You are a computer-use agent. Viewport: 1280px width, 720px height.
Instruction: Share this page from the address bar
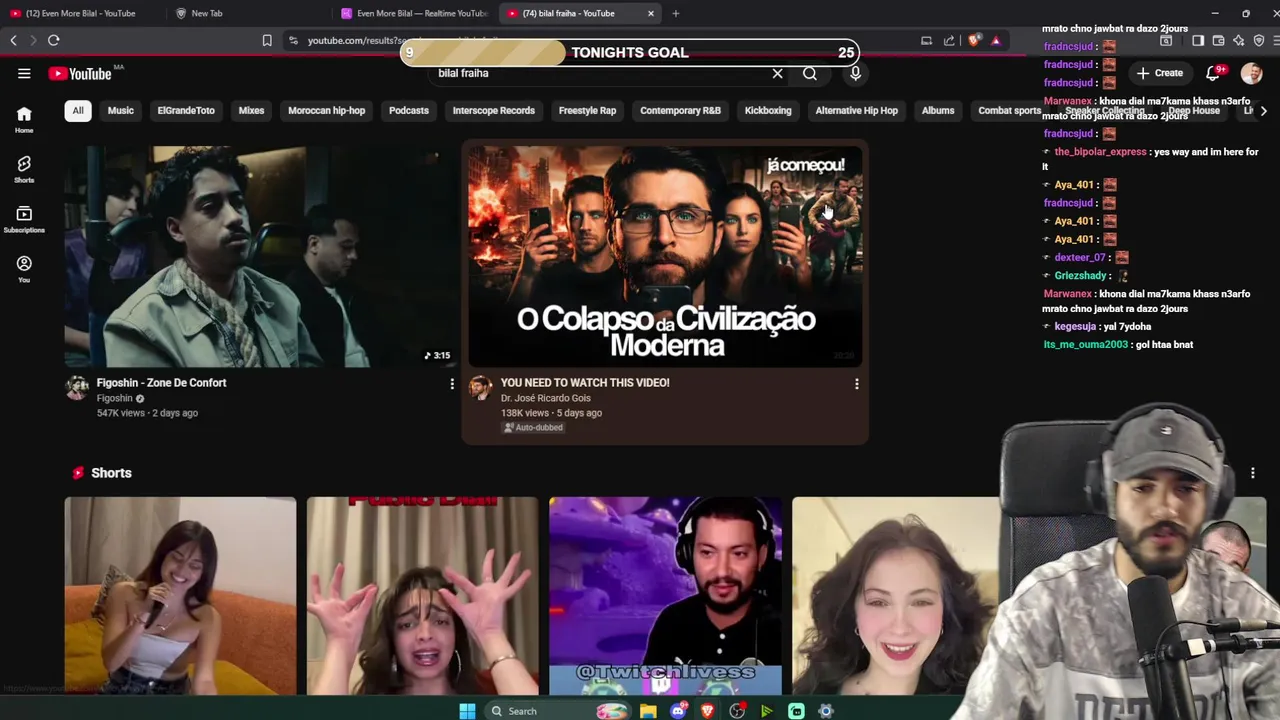click(x=949, y=40)
